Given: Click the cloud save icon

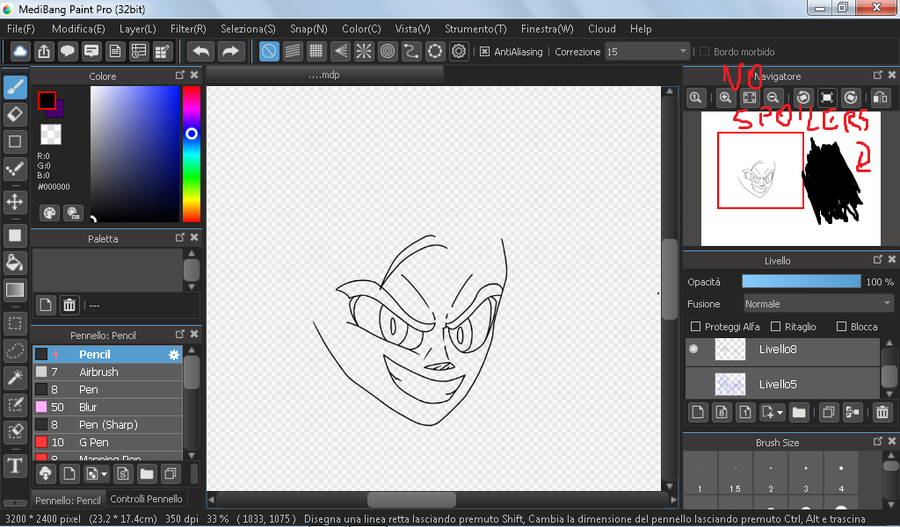Looking at the screenshot, I should point(20,52).
